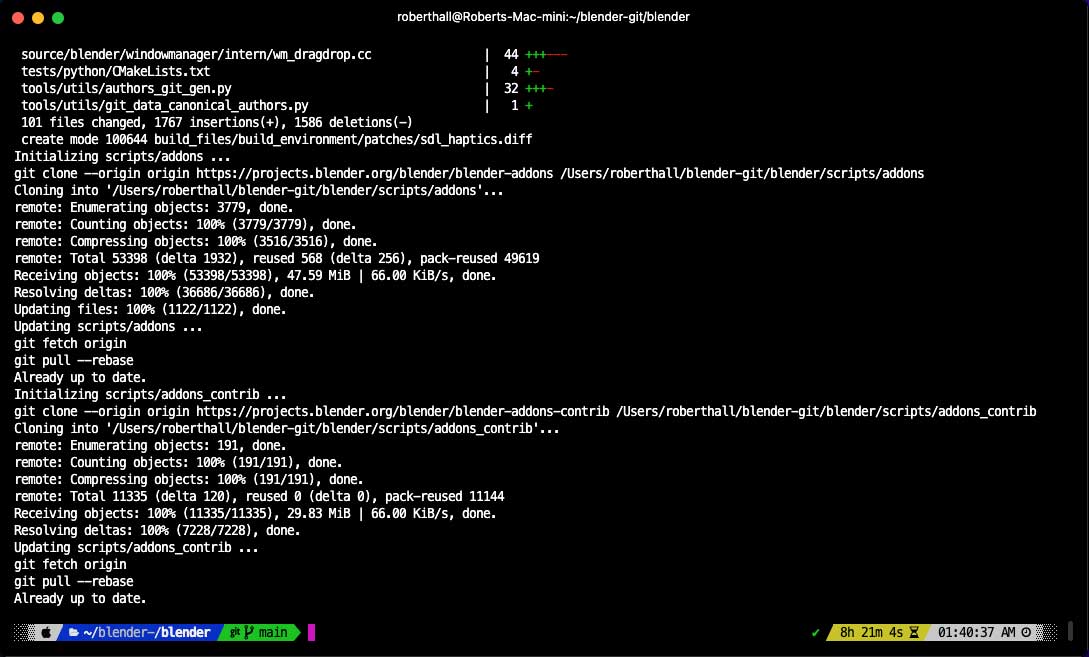Click the ~/blender-/blender path segment
This screenshot has height=657, width=1089.
click(x=146, y=632)
